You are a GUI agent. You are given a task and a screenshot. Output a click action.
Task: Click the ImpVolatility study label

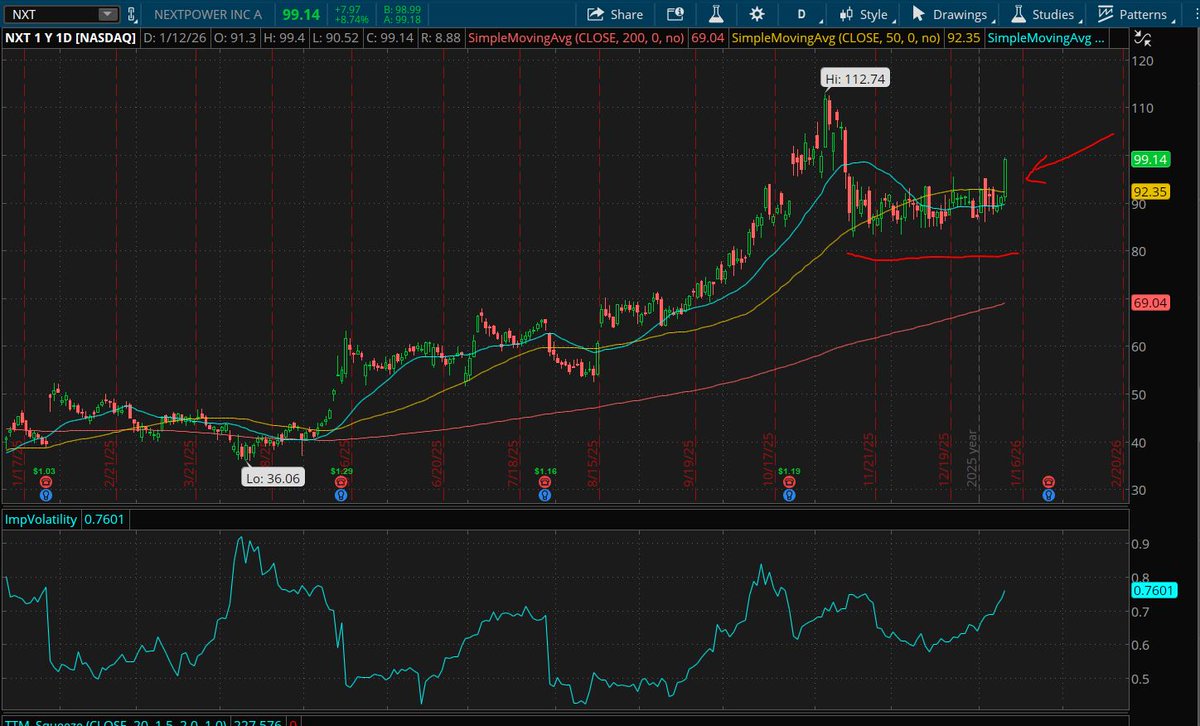point(42,519)
